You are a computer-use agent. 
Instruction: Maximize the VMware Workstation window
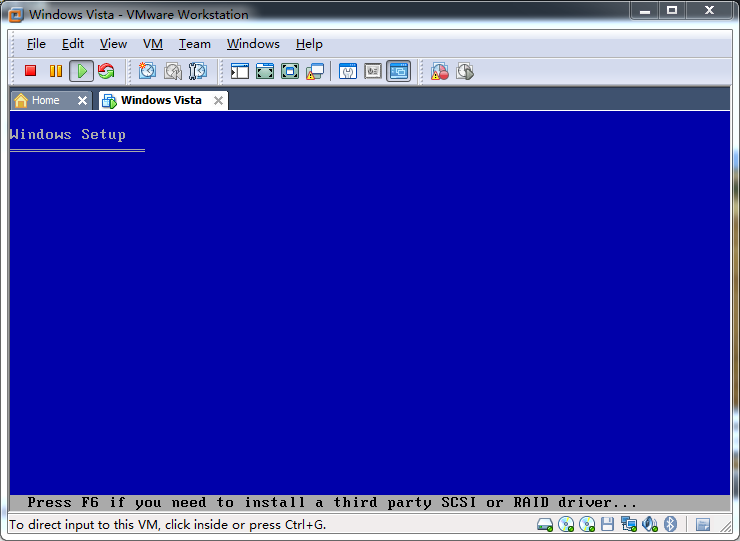(x=672, y=10)
